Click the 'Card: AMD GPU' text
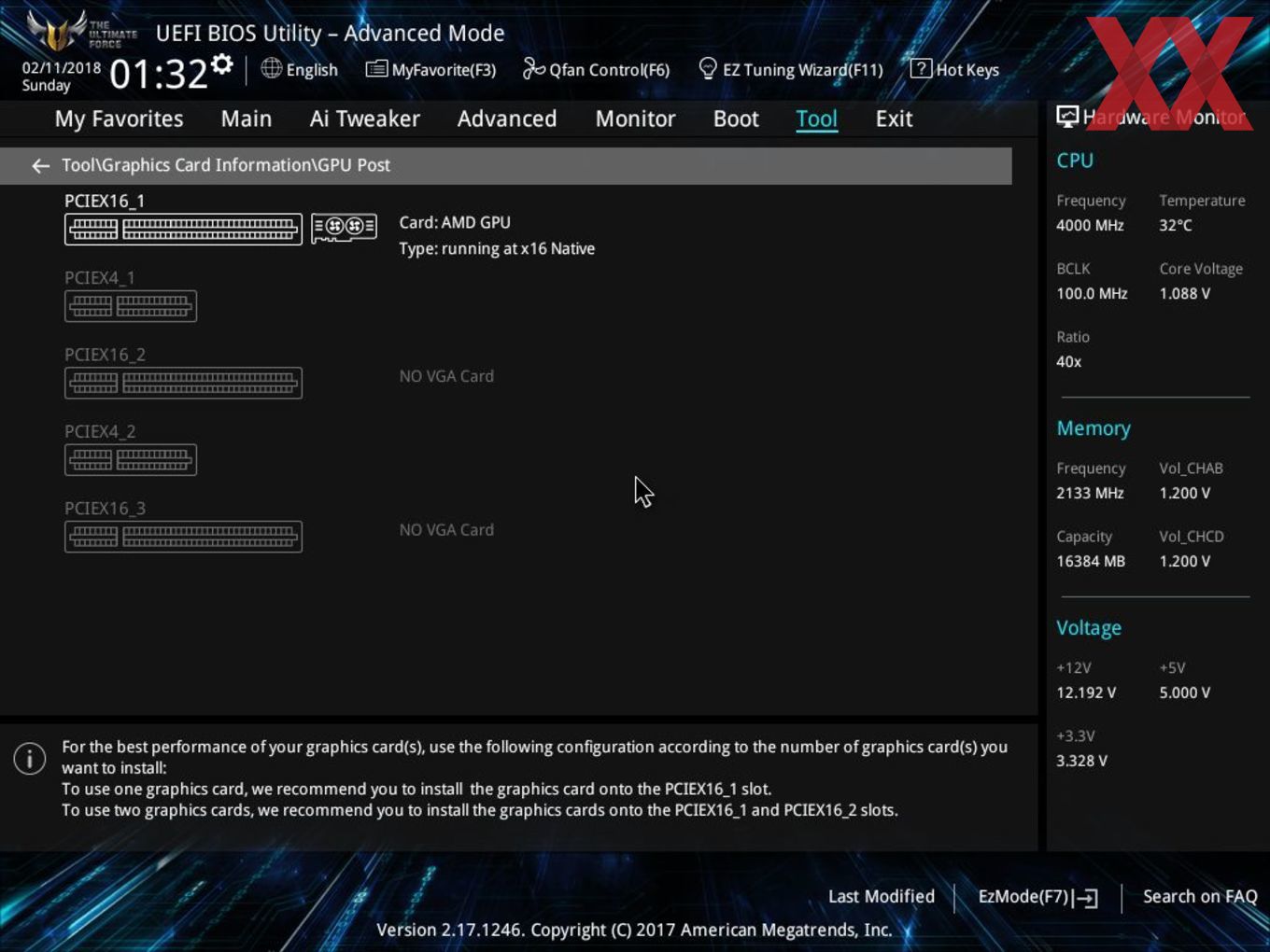Image resolution: width=1270 pixels, height=952 pixels. pos(455,222)
